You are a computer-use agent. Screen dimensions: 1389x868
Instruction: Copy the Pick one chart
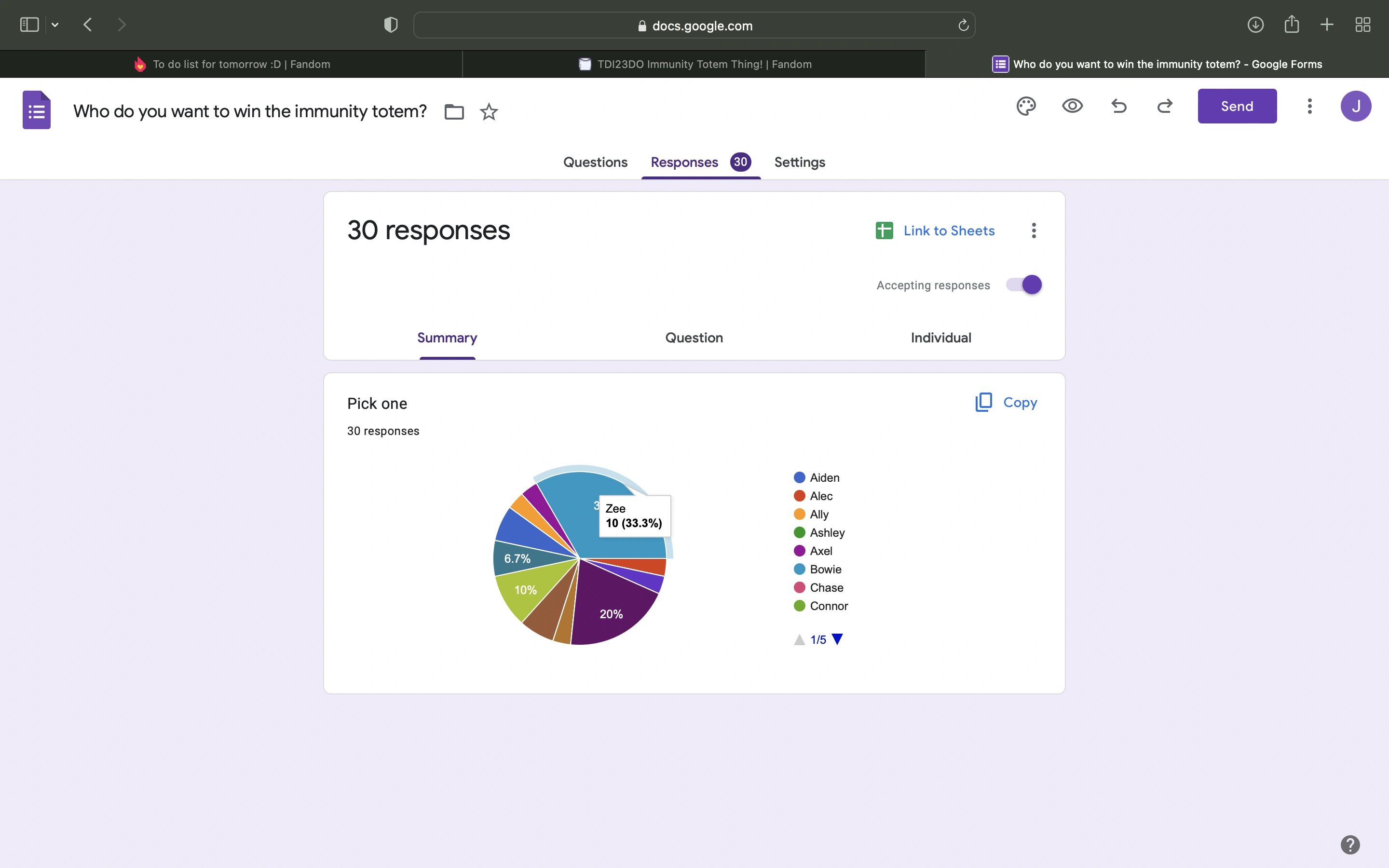[x=1006, y=403]
